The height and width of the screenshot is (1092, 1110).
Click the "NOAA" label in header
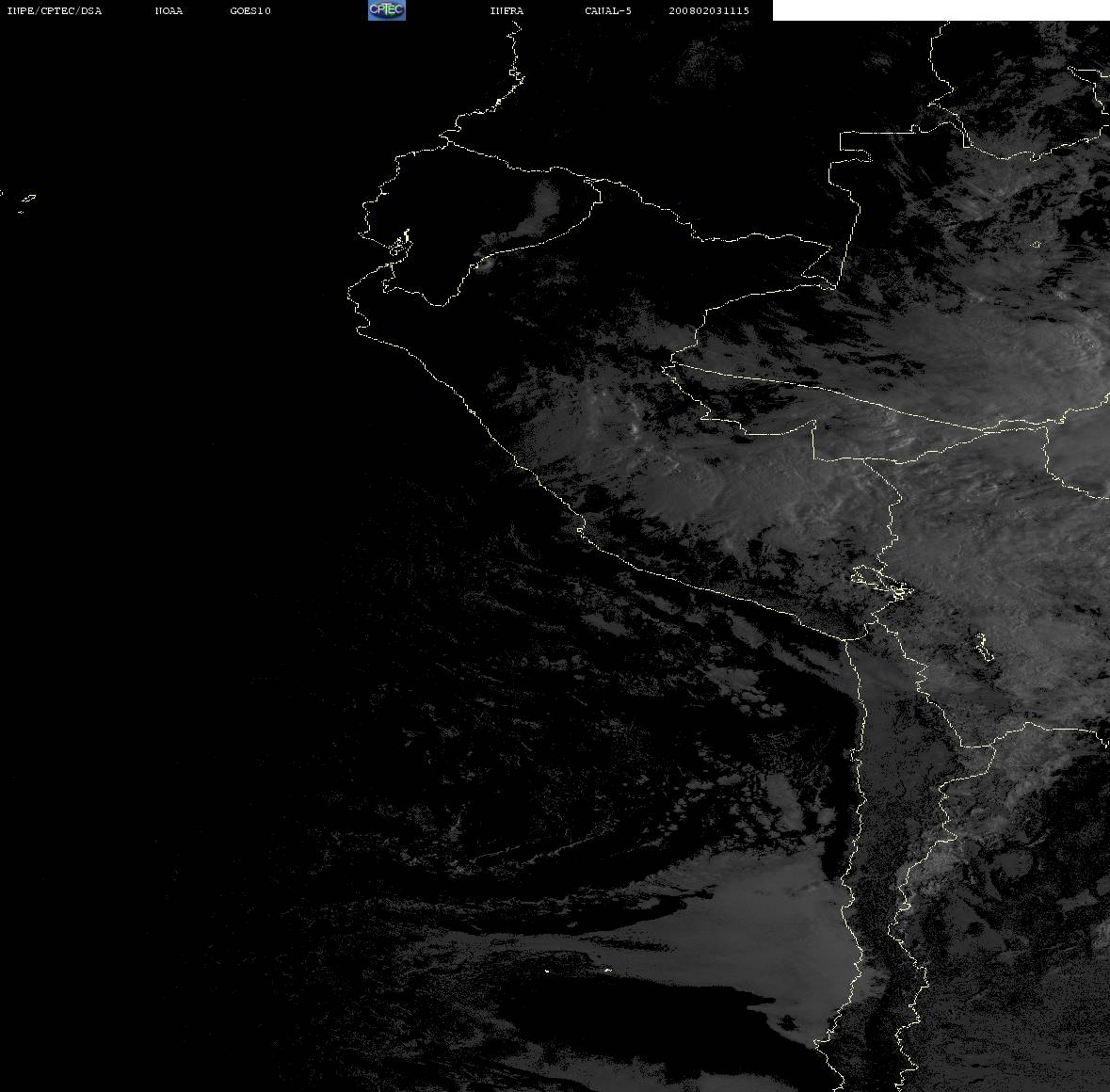(x=169, y=10)
